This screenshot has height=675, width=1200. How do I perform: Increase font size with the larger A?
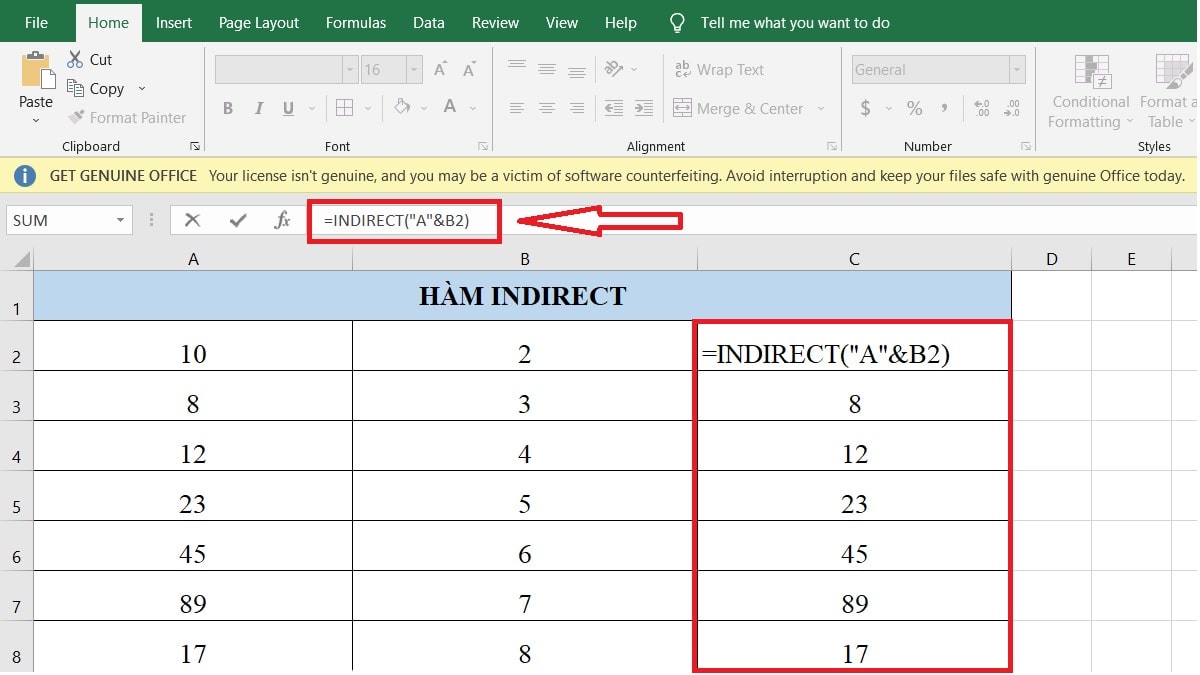tap(440, 70)
